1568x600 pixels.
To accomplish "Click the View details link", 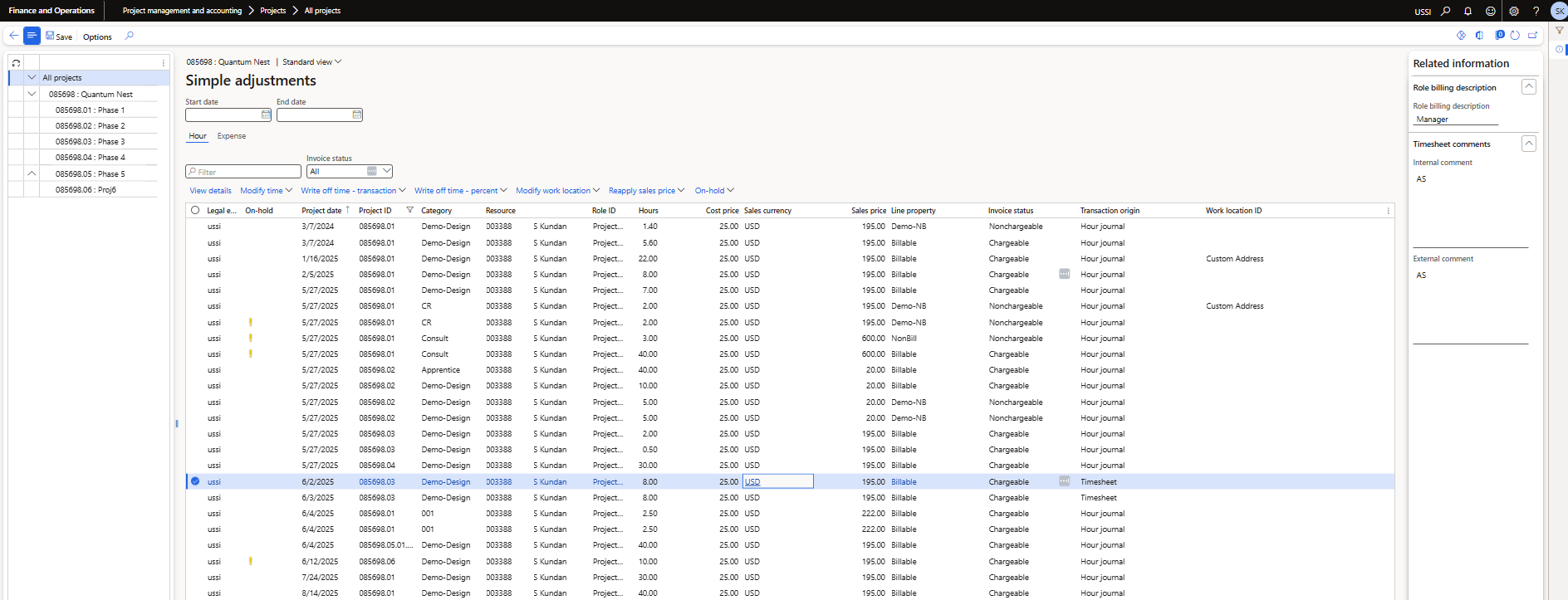I will click(210, 191).
